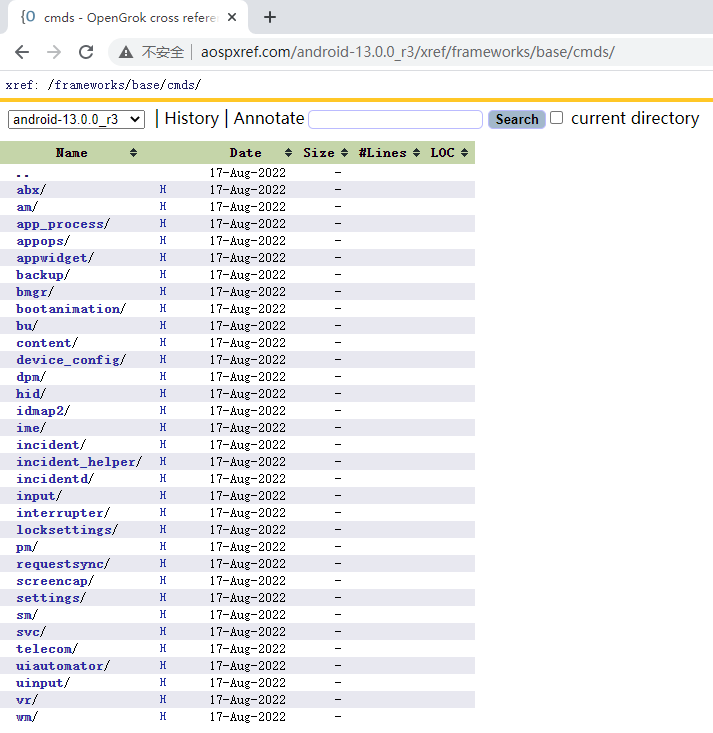Open the Annotate link

[x=269, y=118]
